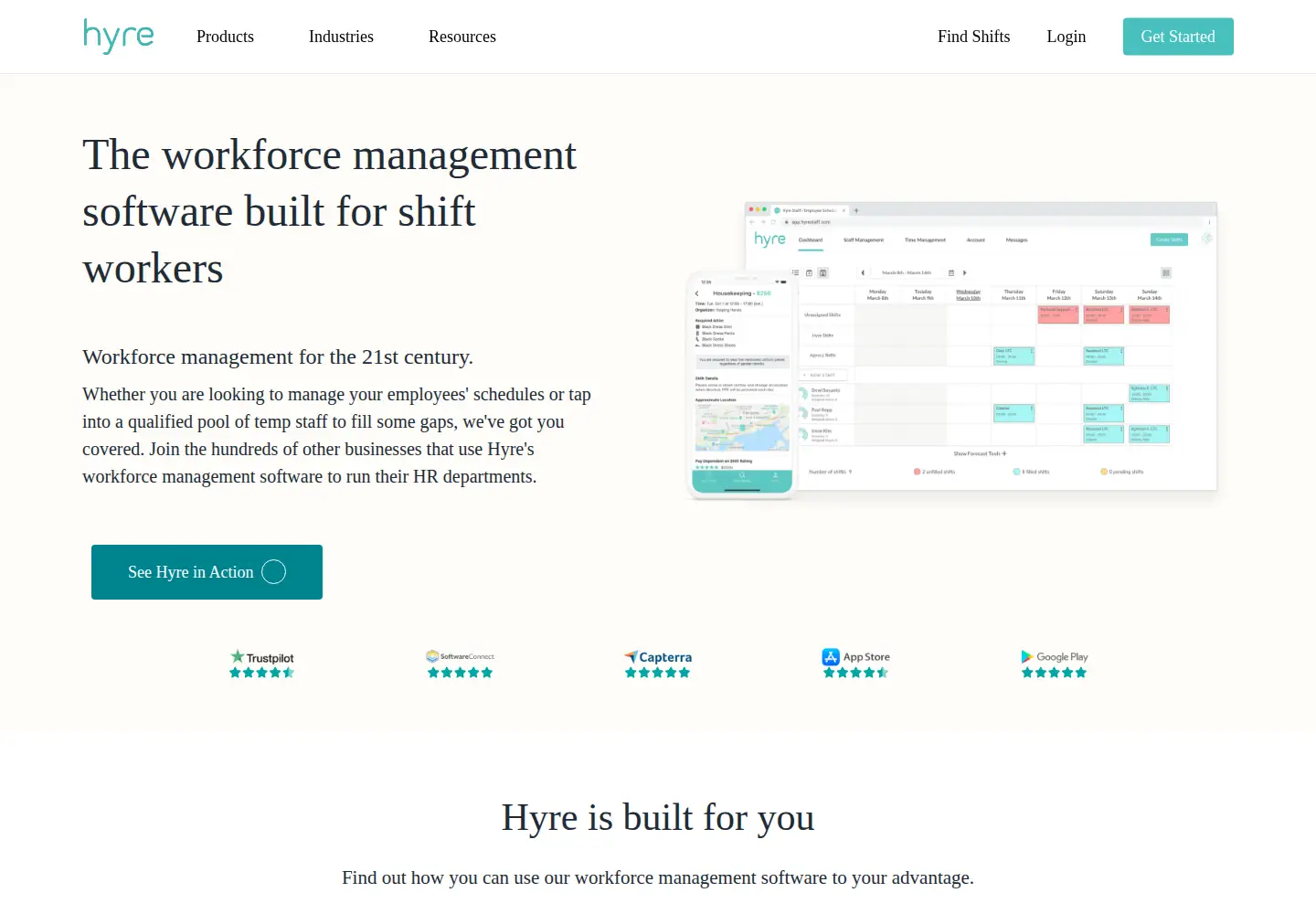
Task: Open the Industries menu
Action: point(341,37)
